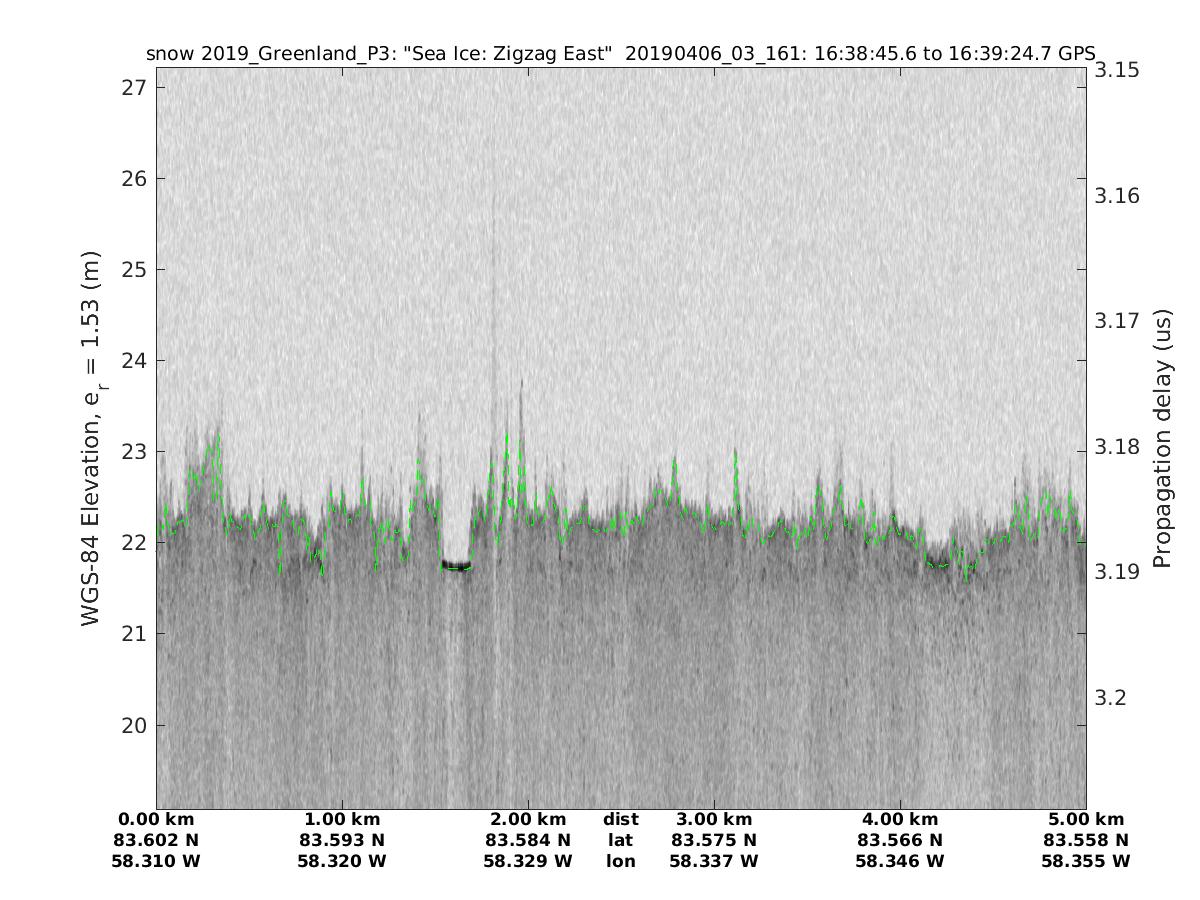Viewport: 1200px width, 900px height.
Task: Select the "2.00 km" distance label
Action: [528, 820]
